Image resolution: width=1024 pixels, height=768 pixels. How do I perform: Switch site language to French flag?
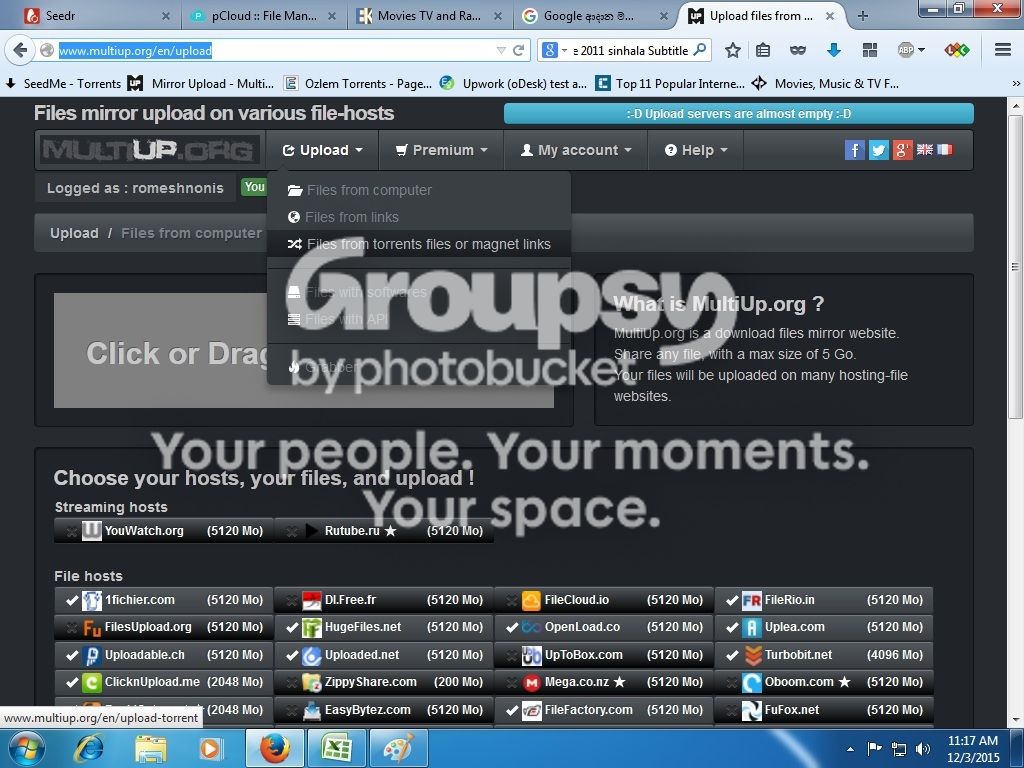click(945, 150)
